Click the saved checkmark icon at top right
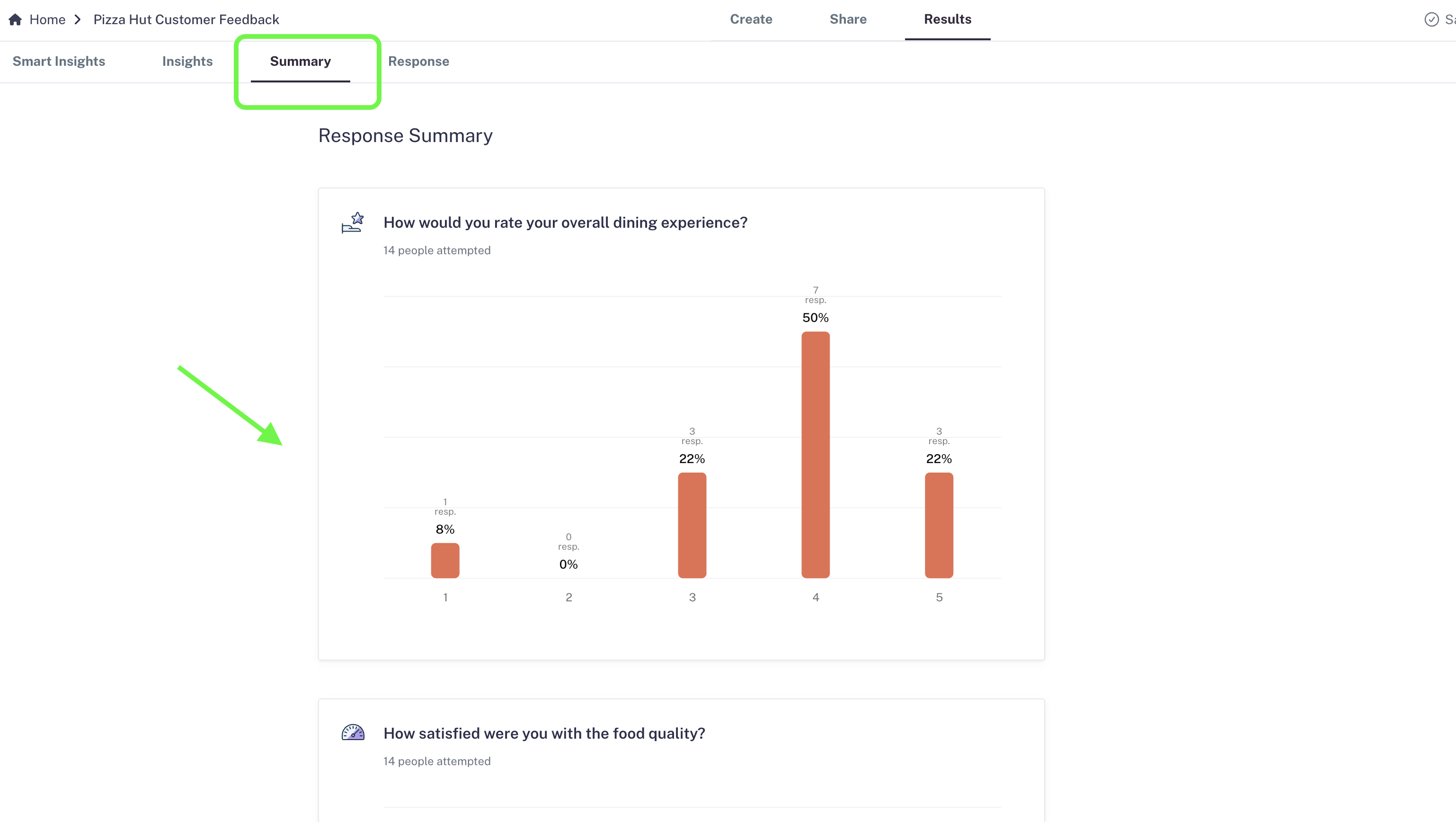 coord(1431,20)
